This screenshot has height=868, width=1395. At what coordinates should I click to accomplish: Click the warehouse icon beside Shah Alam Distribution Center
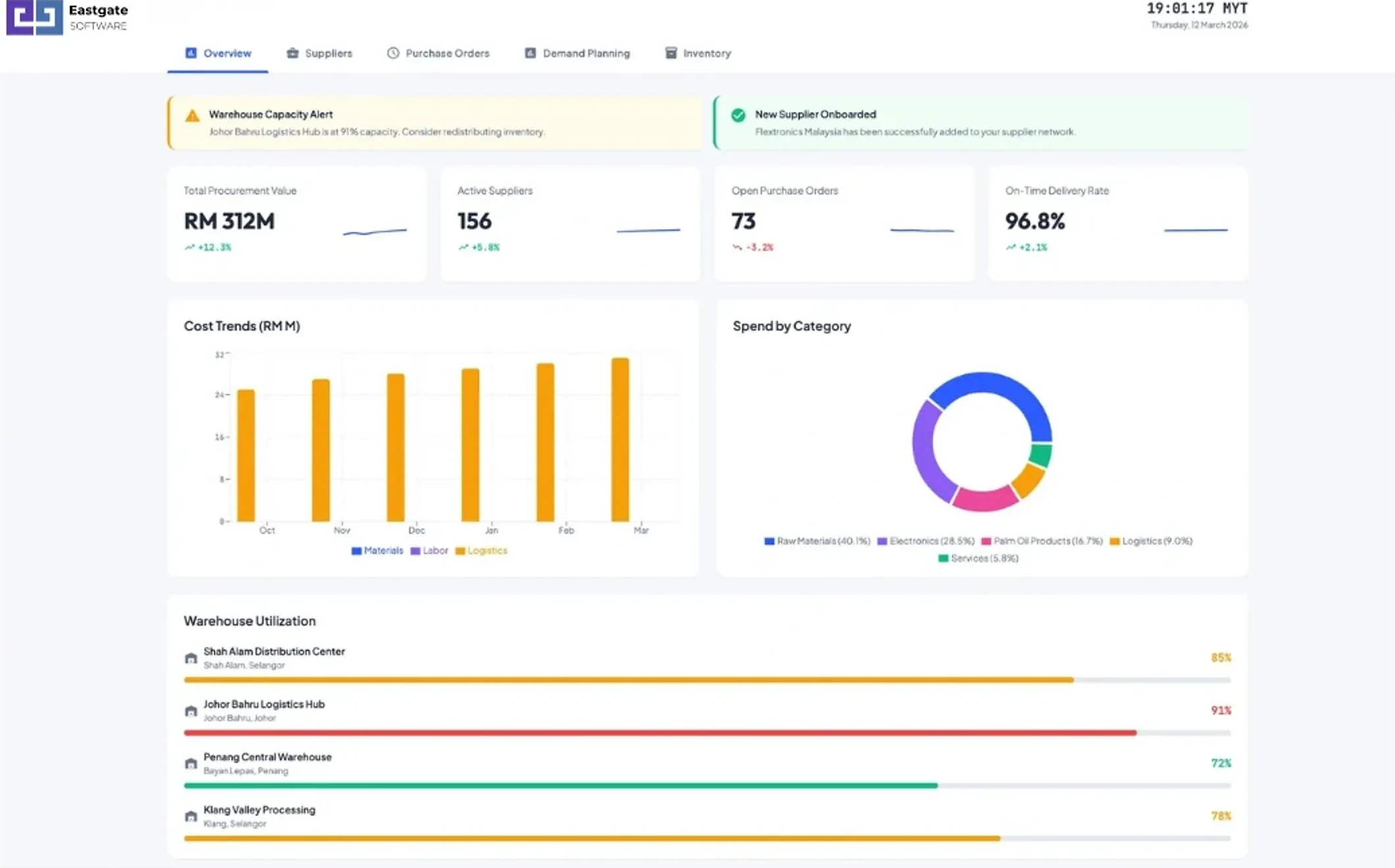click(191, 658)
